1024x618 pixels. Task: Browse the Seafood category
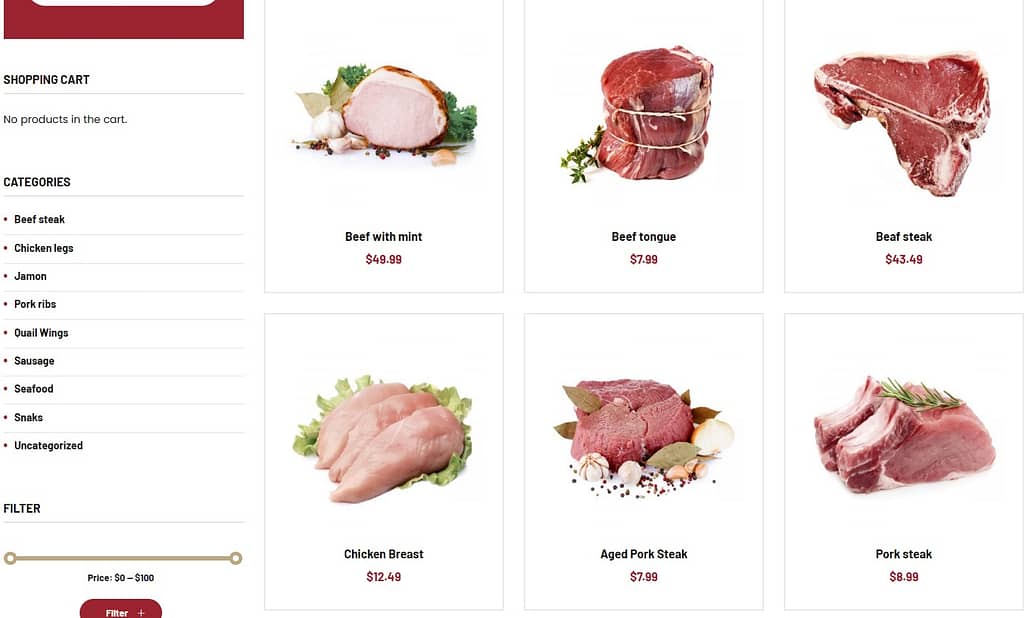tap(34, 389)
